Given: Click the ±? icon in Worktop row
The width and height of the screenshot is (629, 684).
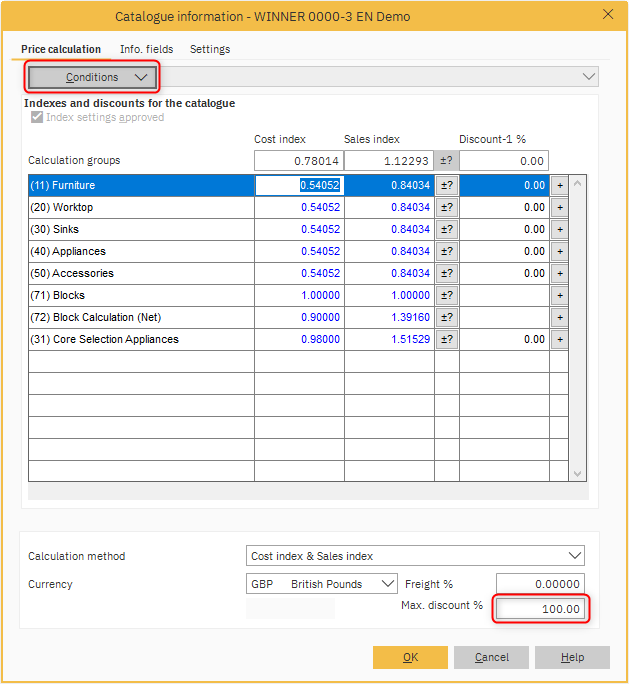Looking at the screenshot, I should point(447,207).
